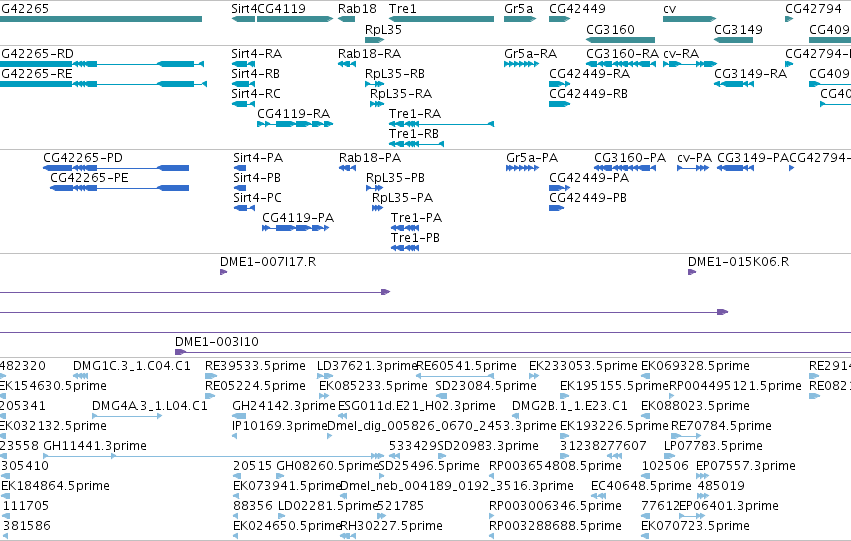Select EST RE39533.5prime

click(x=211, y=376)
